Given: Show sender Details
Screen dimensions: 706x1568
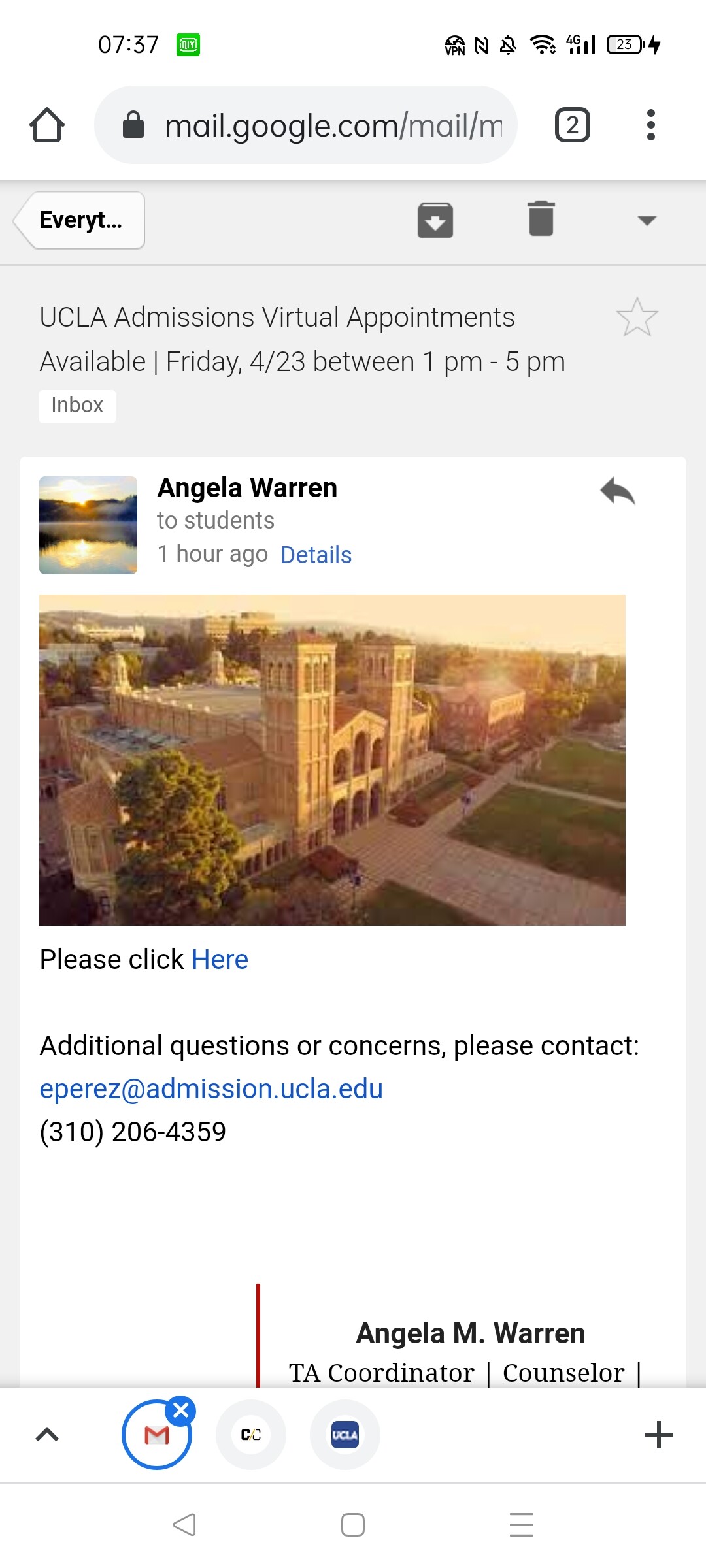Looking at the screenshot, I should 316,555.
